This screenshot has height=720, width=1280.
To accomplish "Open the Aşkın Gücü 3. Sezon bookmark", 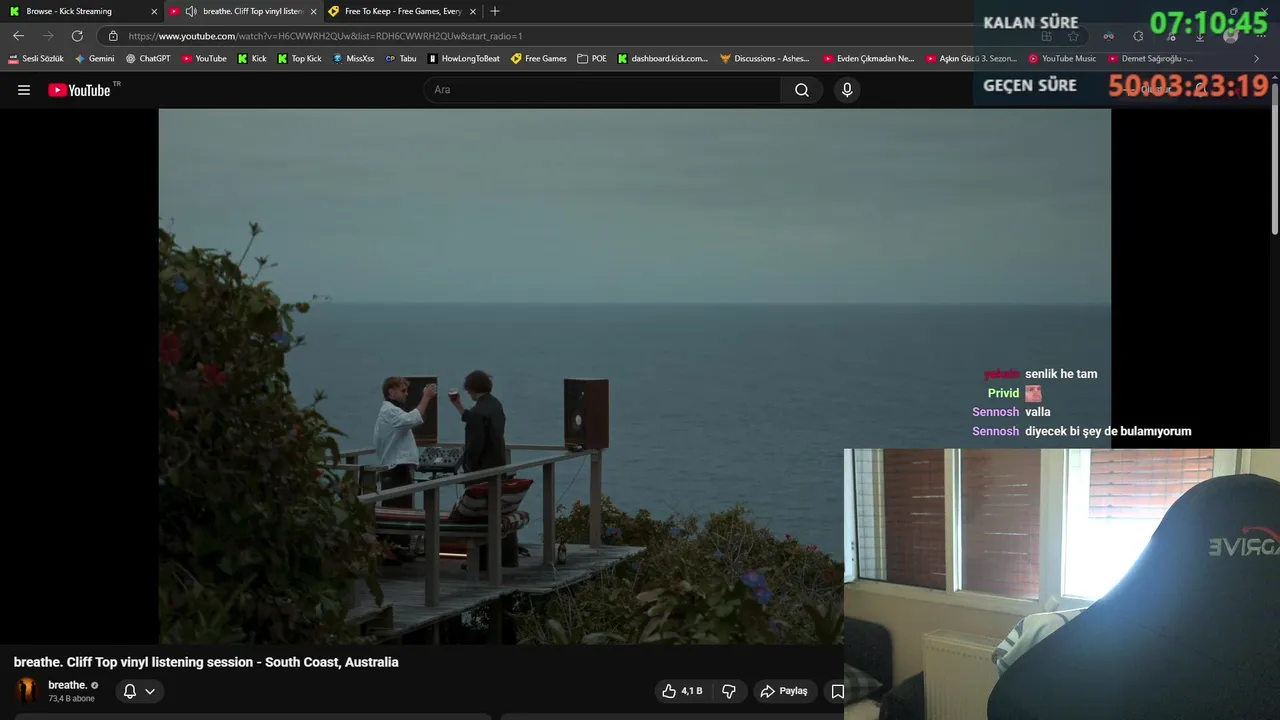I will (971, 59).
